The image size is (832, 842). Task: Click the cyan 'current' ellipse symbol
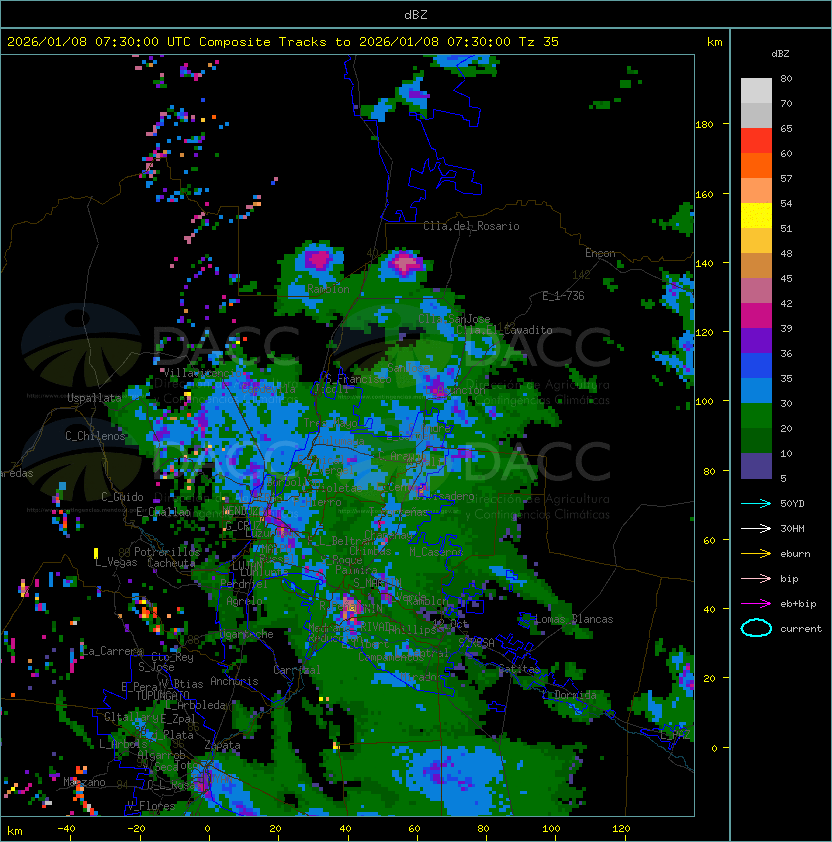[x=756, y=628]
